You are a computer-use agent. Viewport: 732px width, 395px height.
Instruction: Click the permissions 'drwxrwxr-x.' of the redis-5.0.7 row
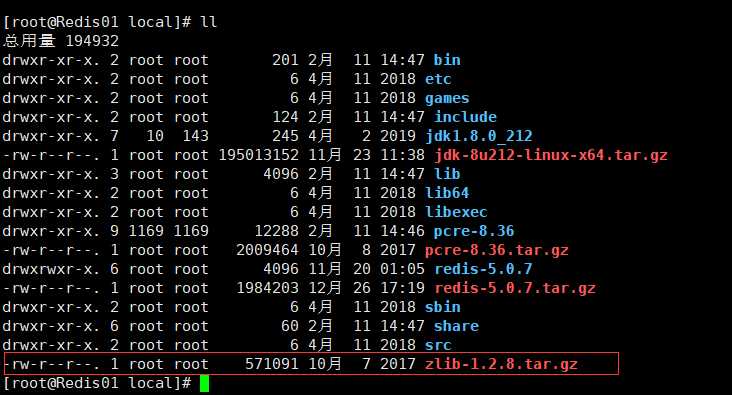[x=51, y=269]
